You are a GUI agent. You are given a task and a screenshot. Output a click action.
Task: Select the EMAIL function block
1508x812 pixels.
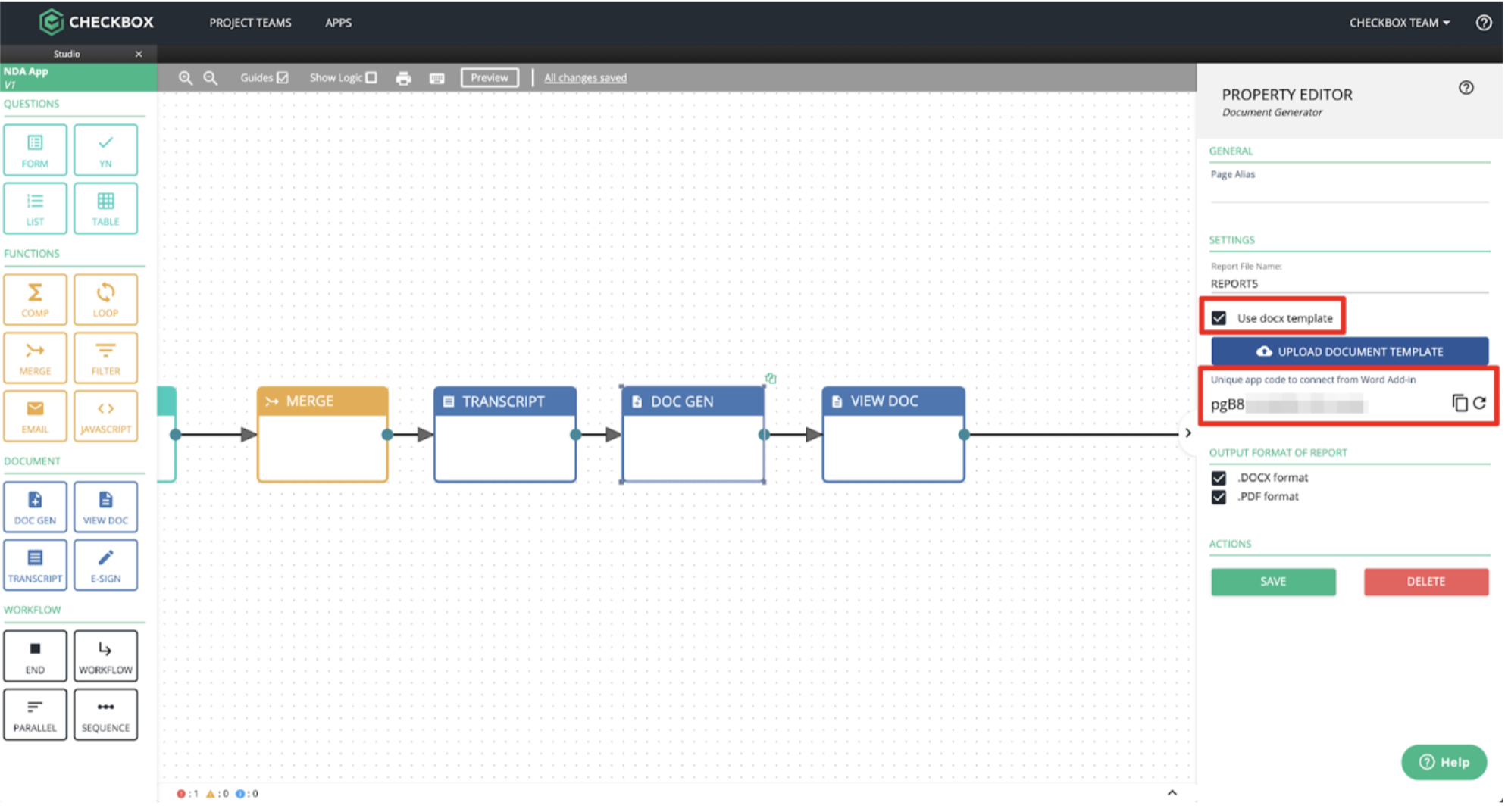tap(35, 416)
